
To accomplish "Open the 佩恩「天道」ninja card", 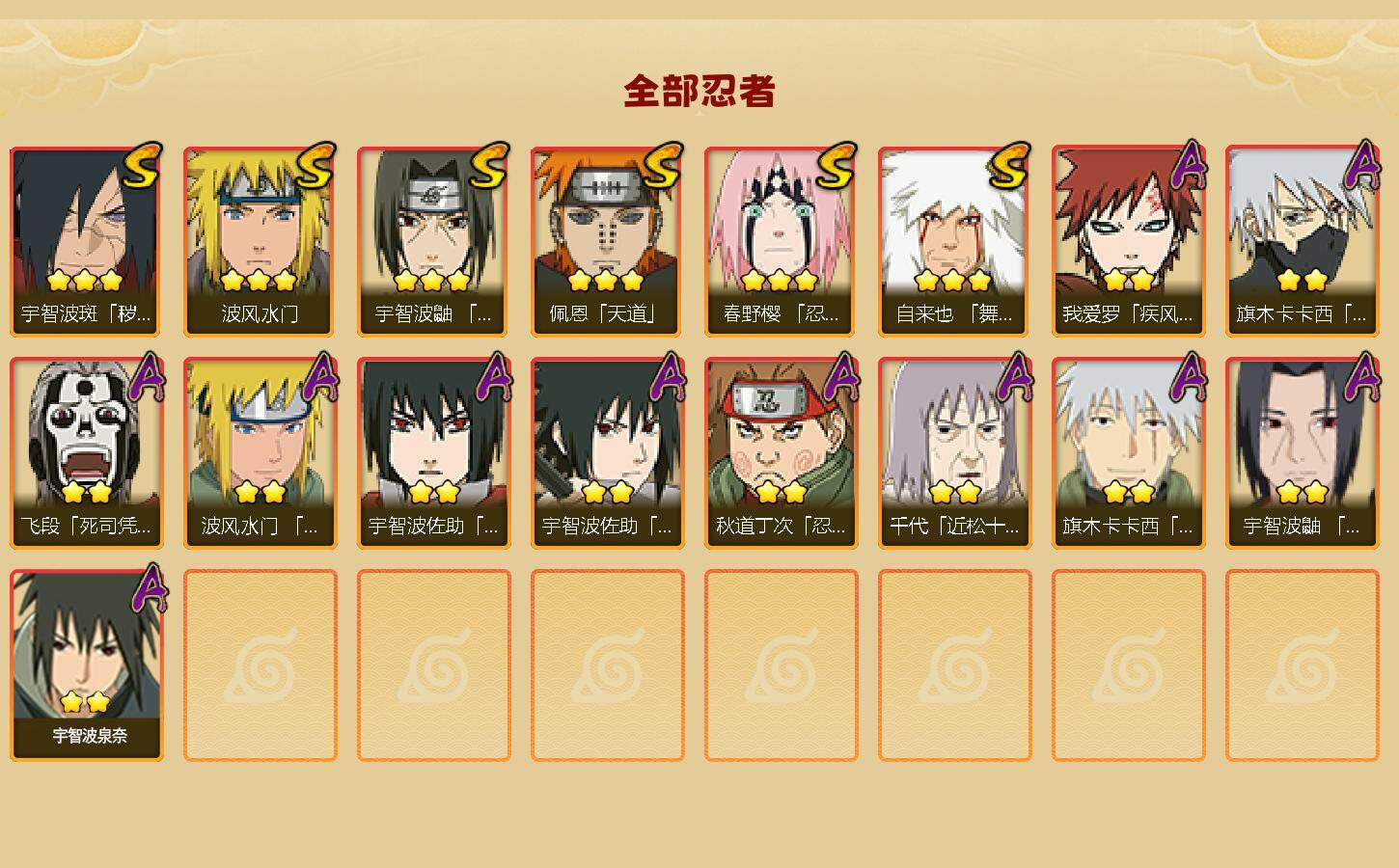I will (x=607, y=242).
